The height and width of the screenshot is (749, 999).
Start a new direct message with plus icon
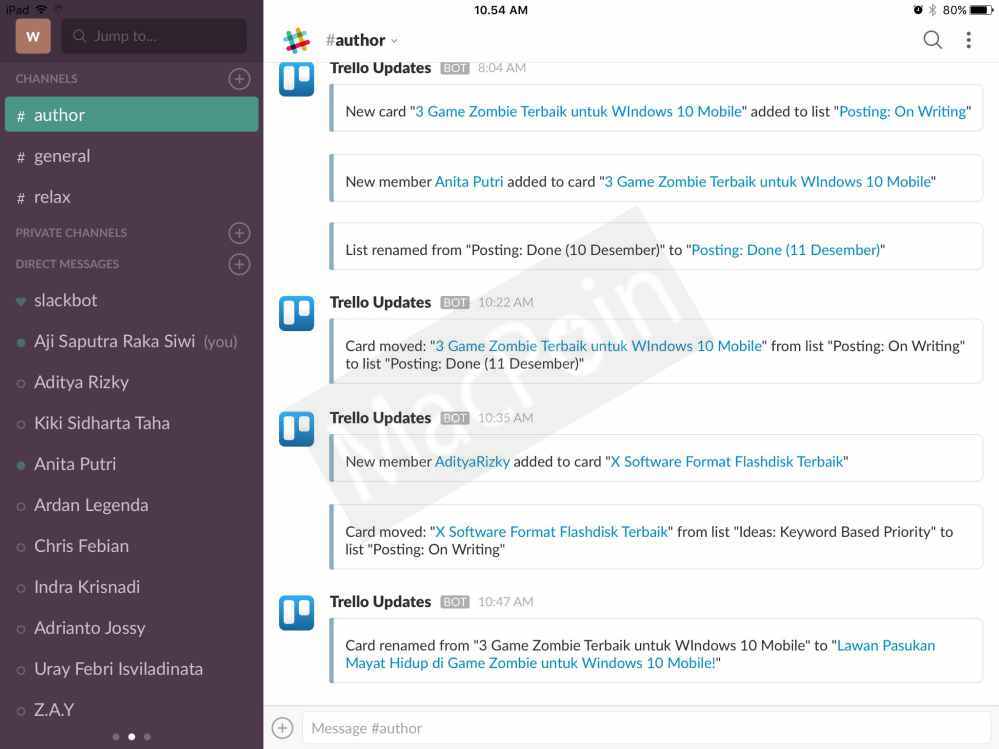point(239,264)
